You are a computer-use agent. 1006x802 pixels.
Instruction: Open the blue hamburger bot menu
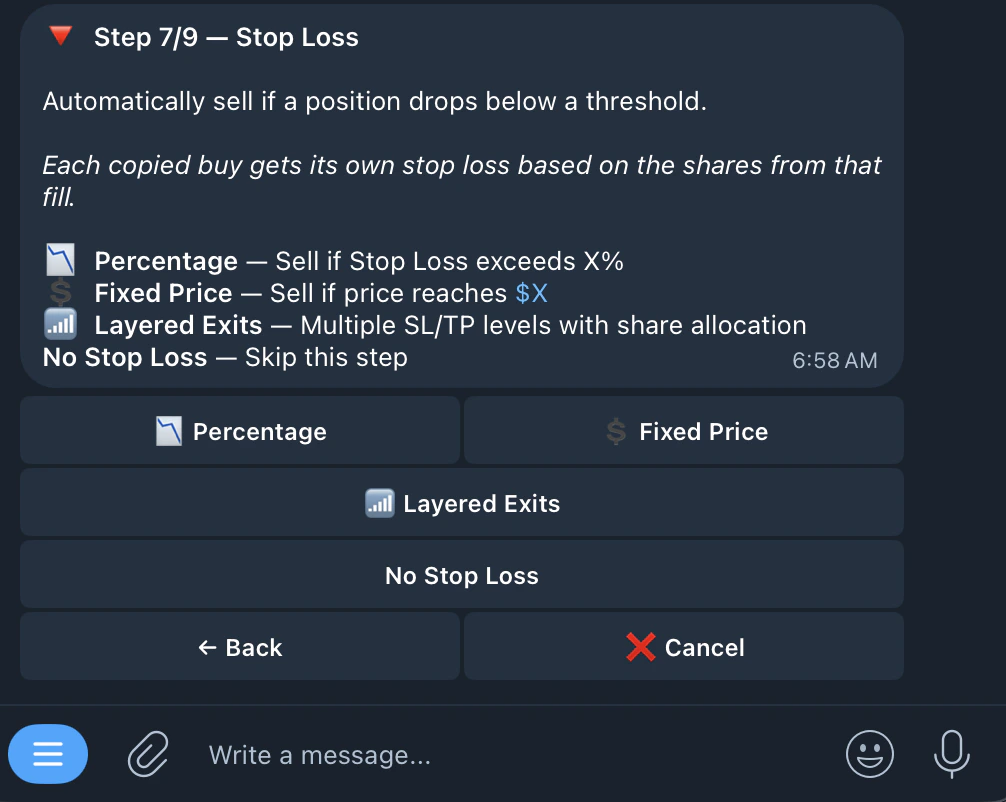(48, 754)
